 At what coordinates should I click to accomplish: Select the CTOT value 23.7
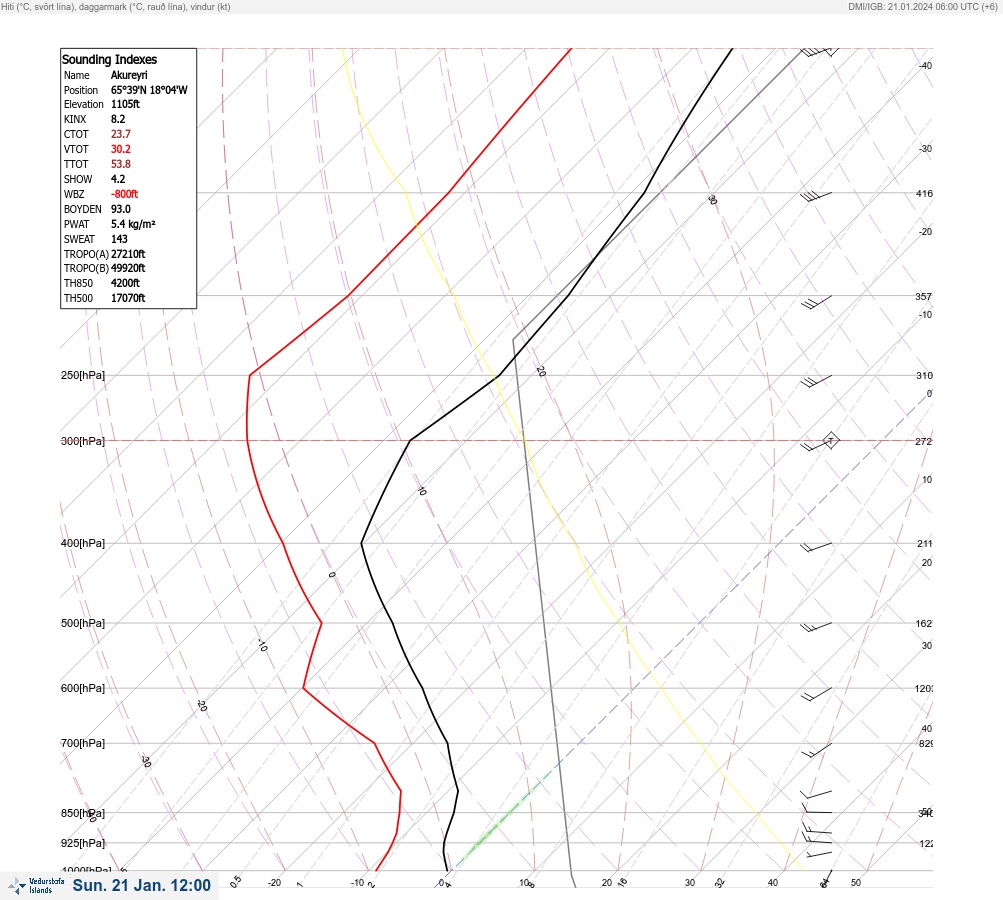click(x=121, y=134)
